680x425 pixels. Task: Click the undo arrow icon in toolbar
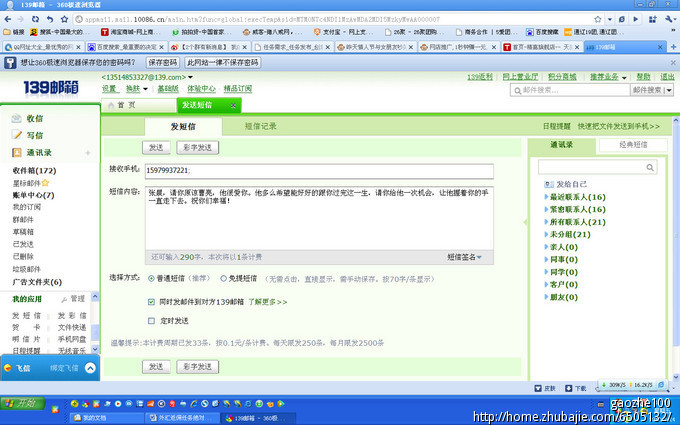[x=50, y=19]
